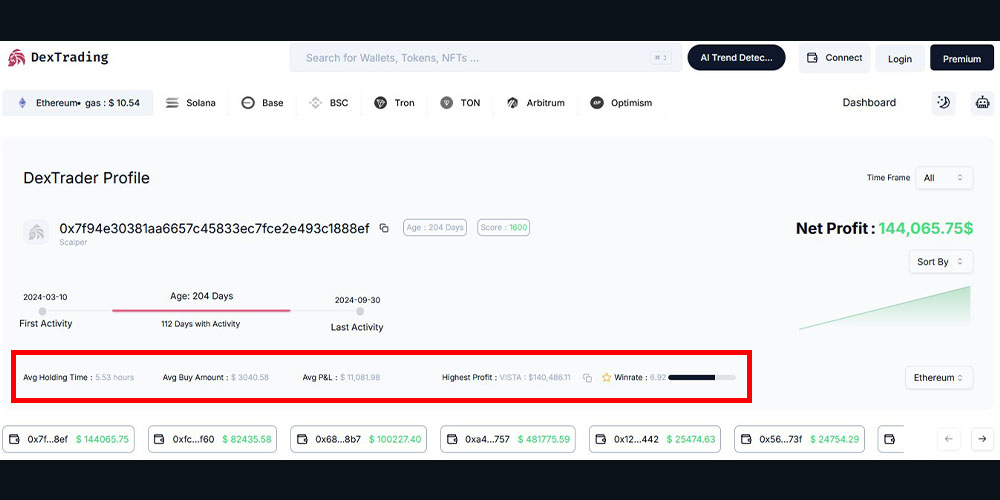Select wallet chip 0xa4...757
The height and width of the screenshot is (500, 1000).
tap(508, 439)
